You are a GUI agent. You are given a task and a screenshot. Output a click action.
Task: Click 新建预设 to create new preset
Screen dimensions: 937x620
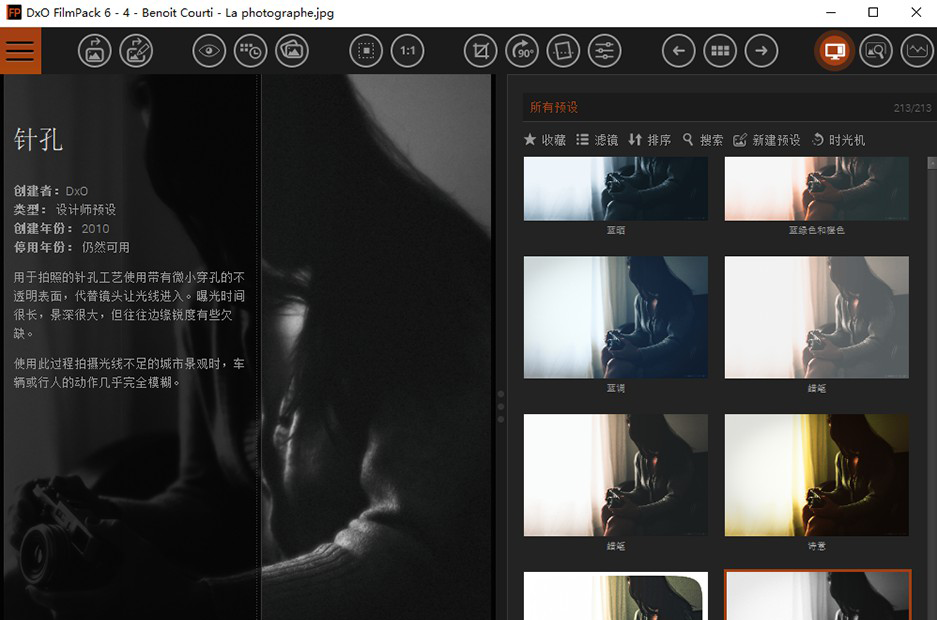coord(767,140)
